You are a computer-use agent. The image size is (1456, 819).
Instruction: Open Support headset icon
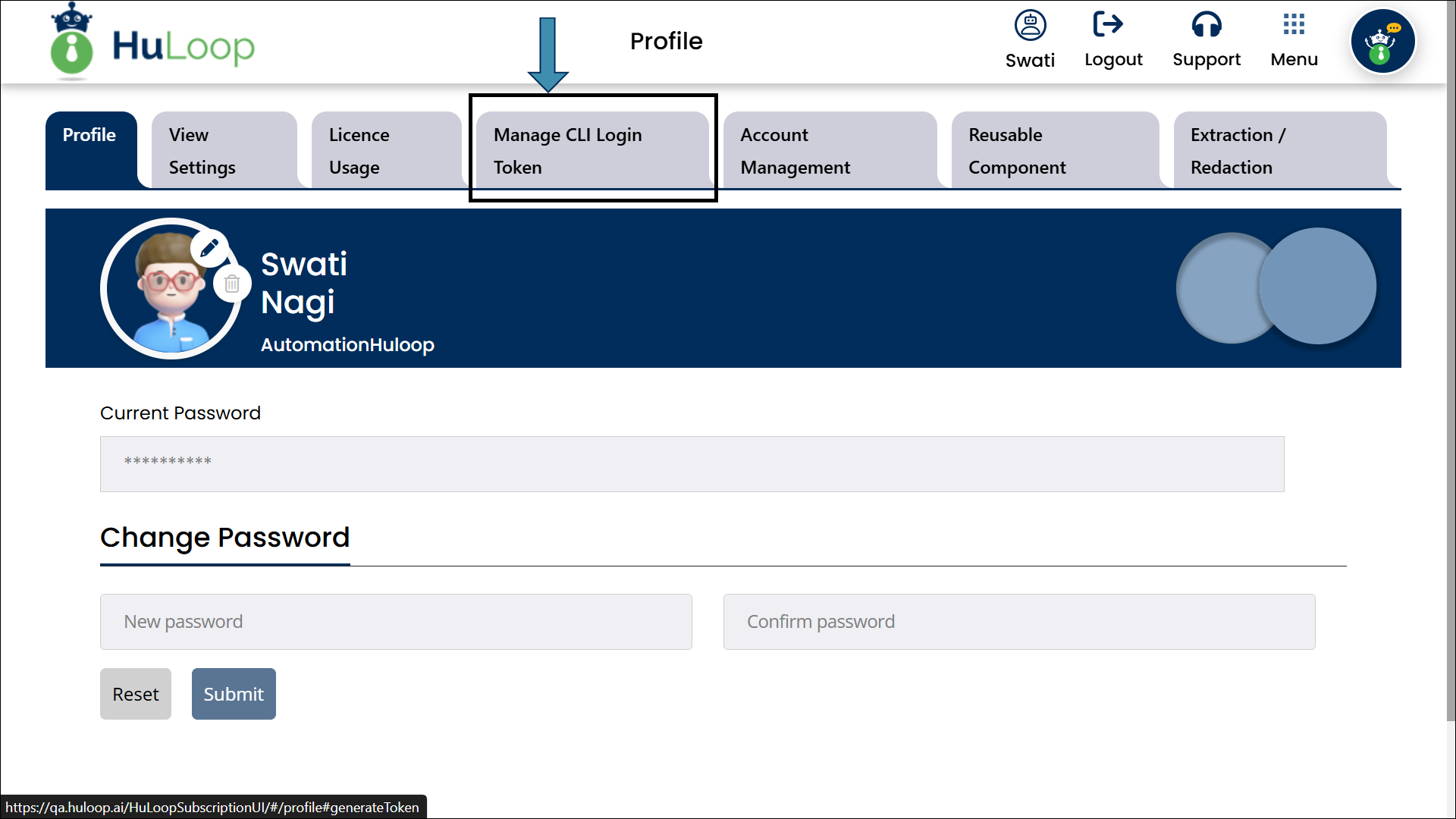point(1206,25)
